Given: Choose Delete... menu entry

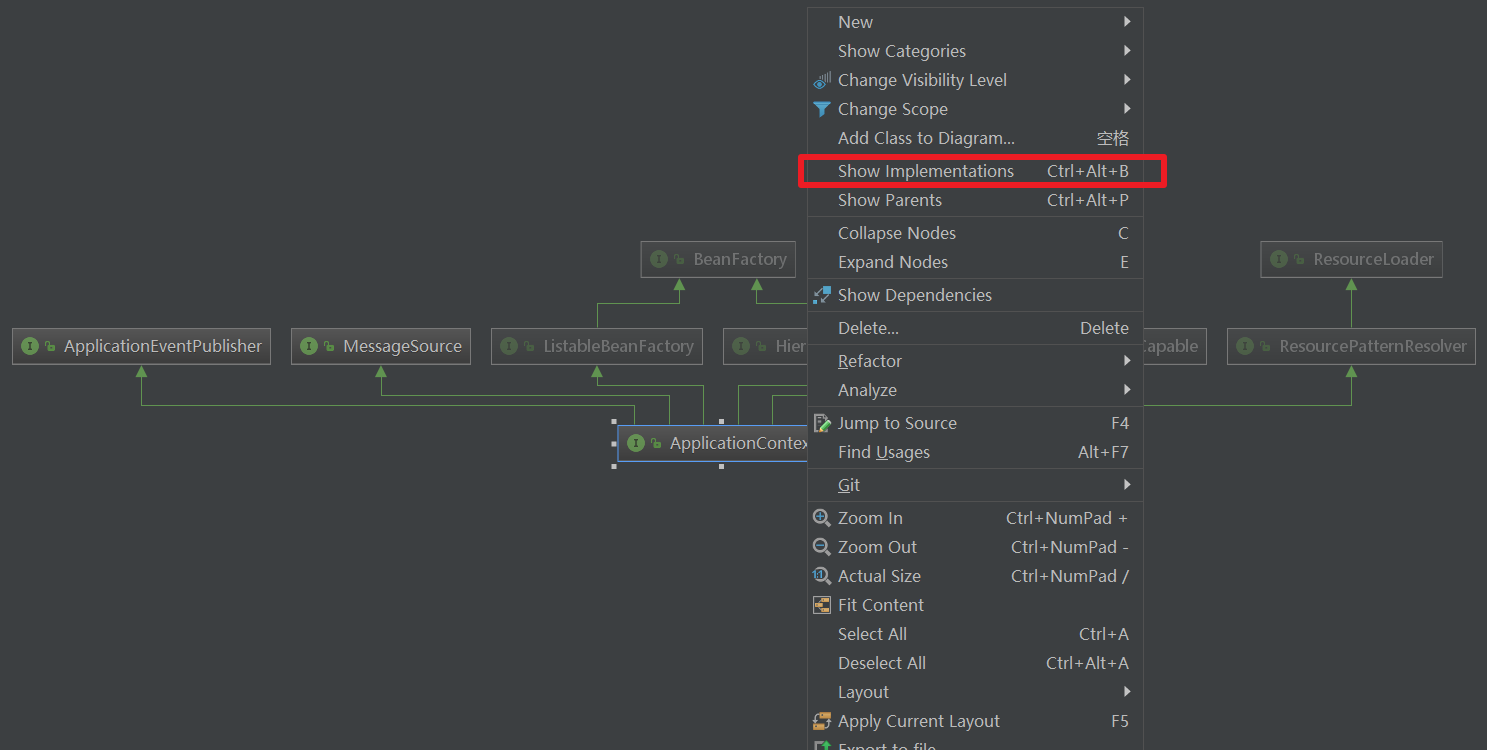Looking at the screenshot, I should pos(975,328).
